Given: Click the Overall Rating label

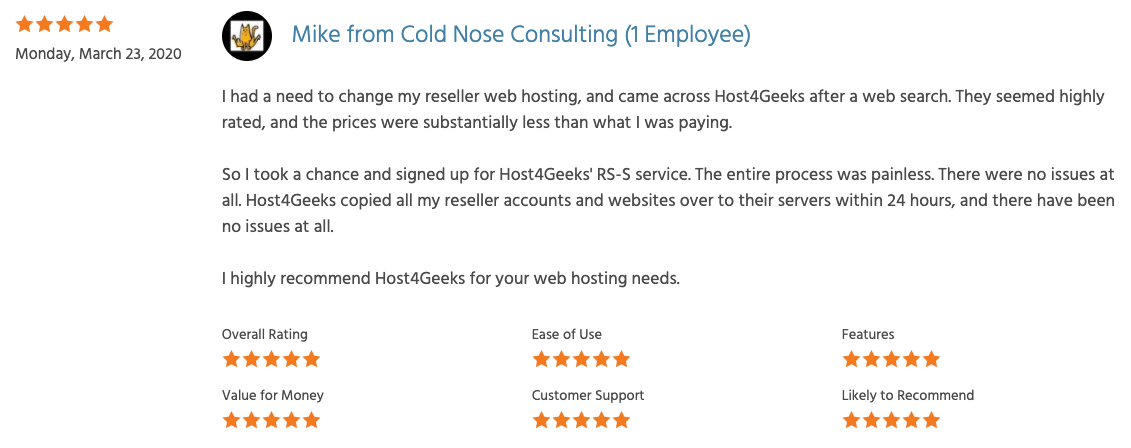Looking at the screenshot, I should click(x=265, y=334).
